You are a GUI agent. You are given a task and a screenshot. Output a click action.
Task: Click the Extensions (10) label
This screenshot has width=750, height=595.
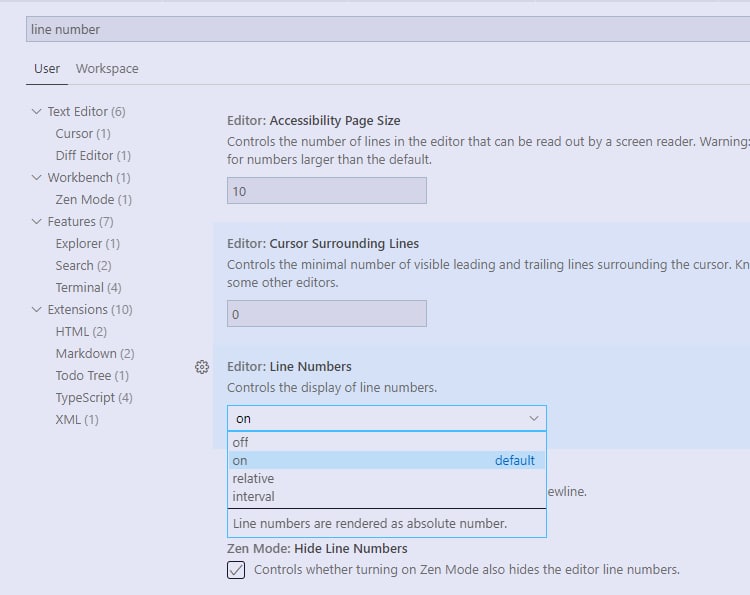pos(90,309)
